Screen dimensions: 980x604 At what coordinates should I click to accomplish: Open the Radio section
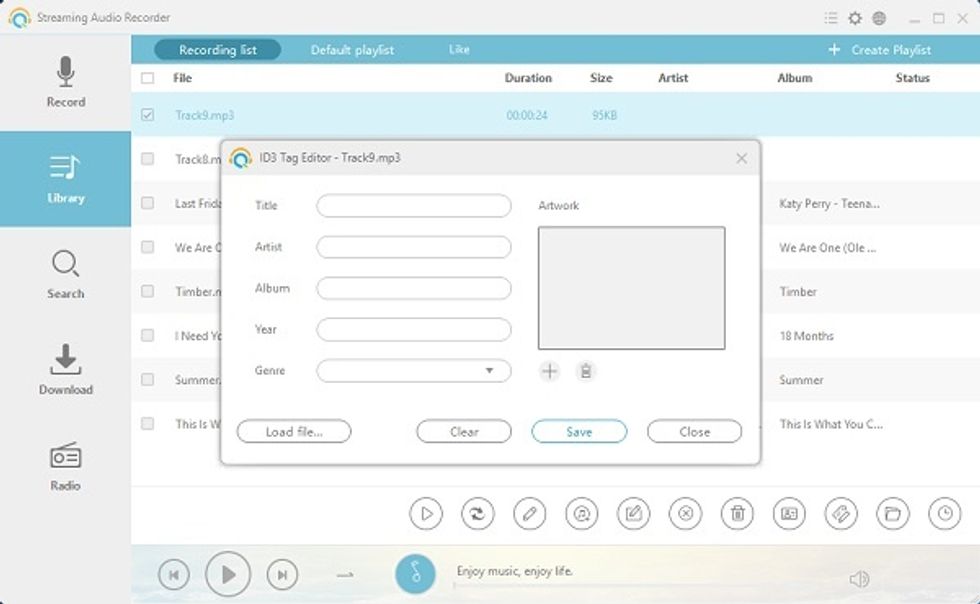[65, 468]
